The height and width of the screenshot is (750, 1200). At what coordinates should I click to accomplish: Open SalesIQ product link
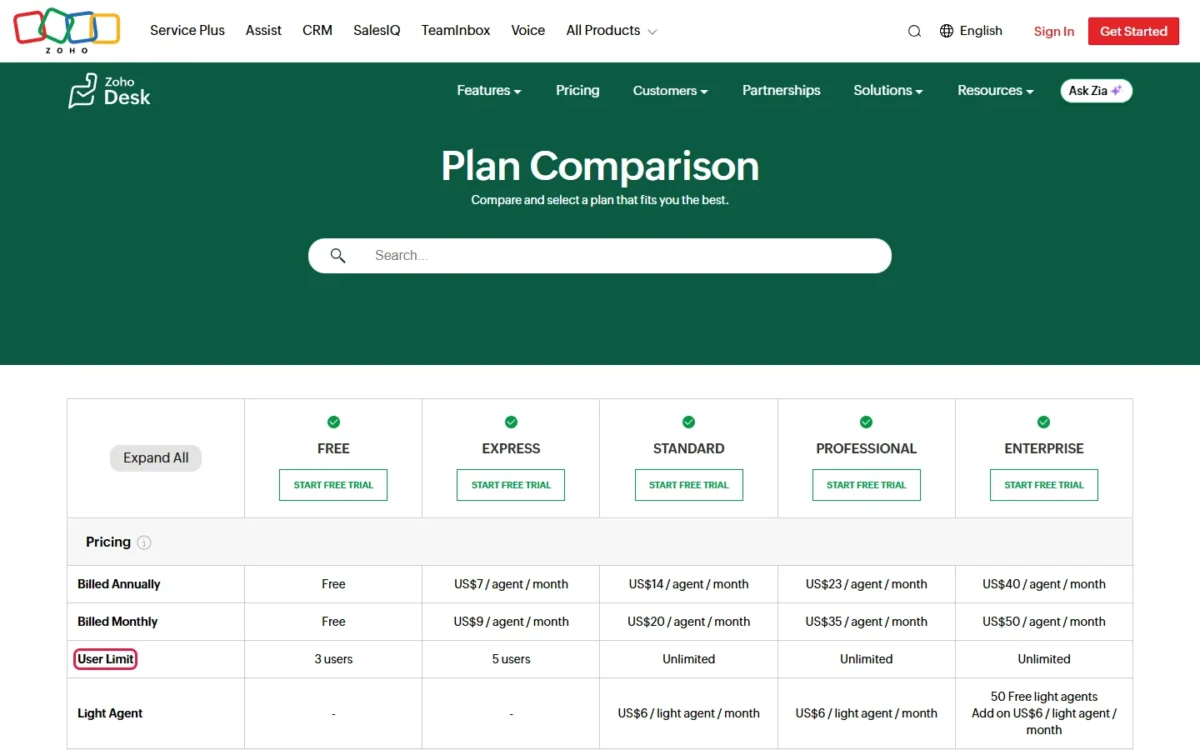click(x=377, y=31)
